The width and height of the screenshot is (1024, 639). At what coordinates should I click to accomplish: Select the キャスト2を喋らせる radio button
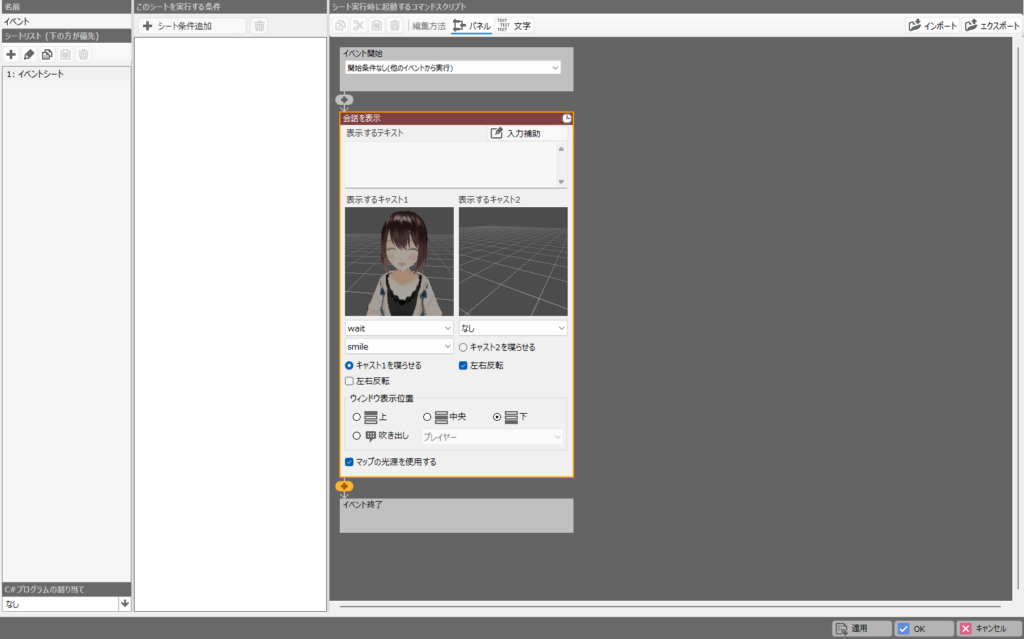463,347
